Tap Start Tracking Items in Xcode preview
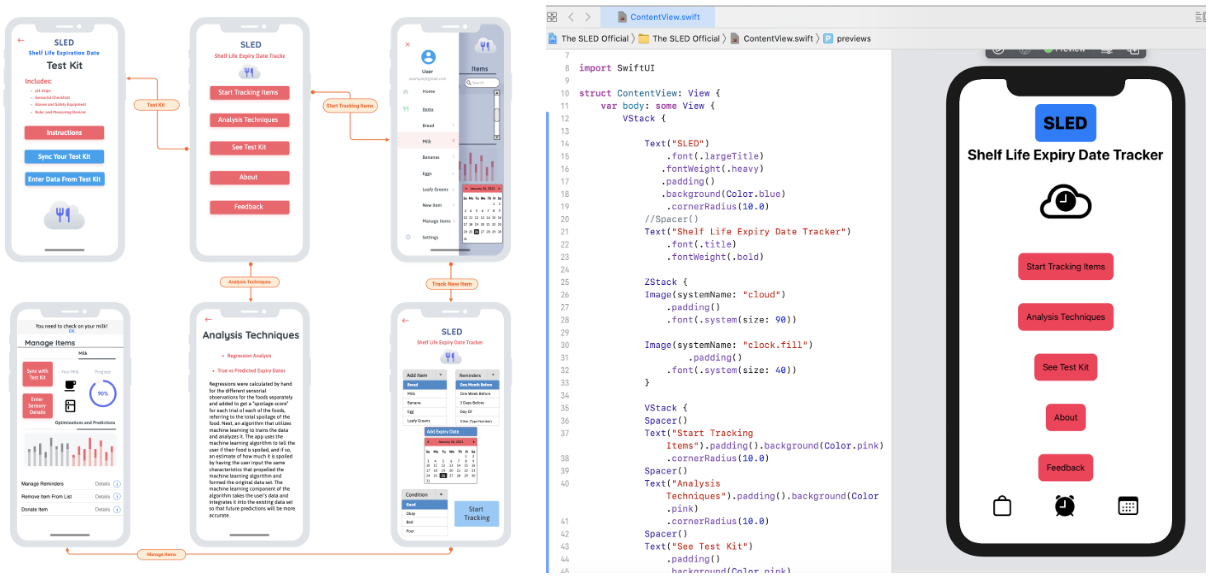Image resolution: width=1212 pixels, height=580 pixels. (1065, 267)
